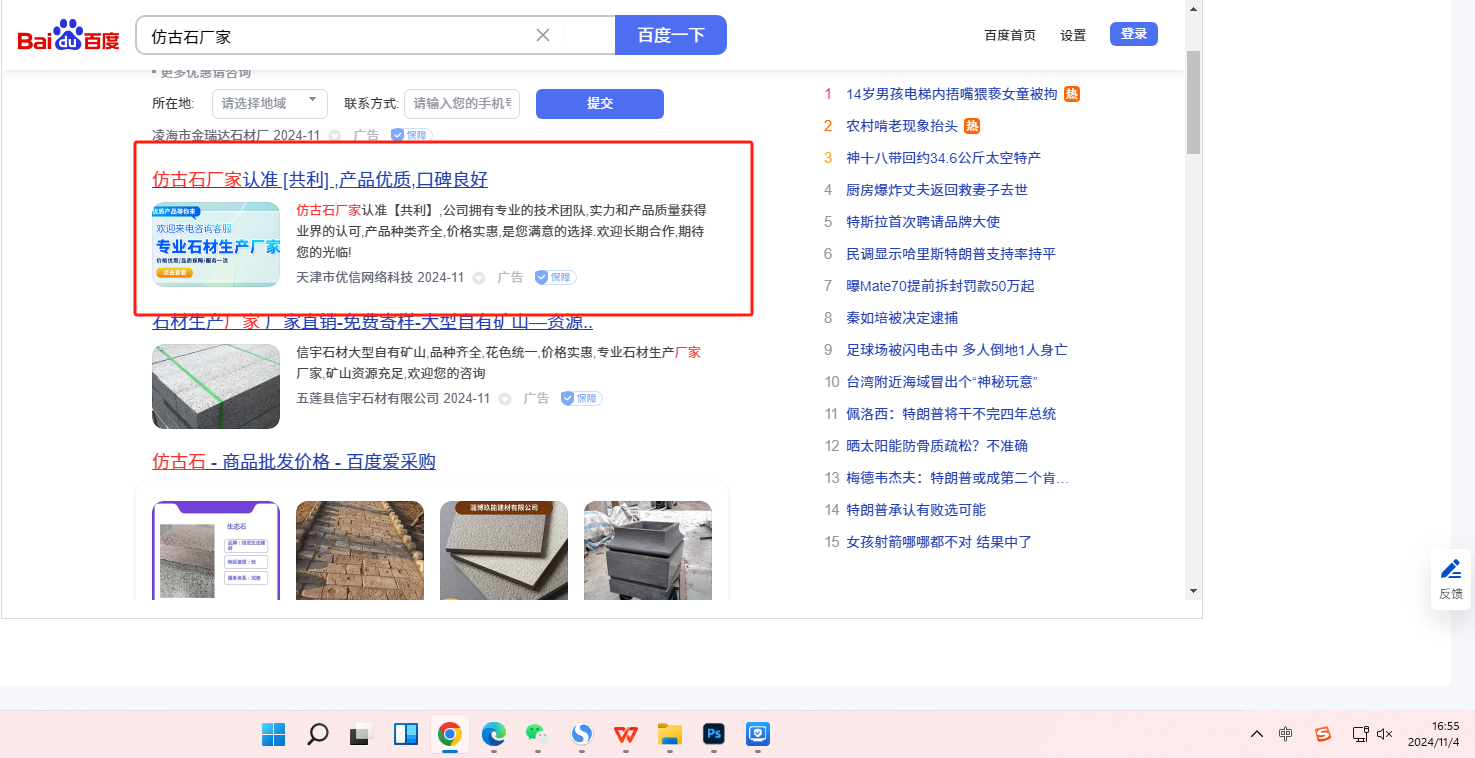Viewport: 1475px width, 758px height.
Task: Click the advertiser name 五莲县信宇石材有限公司
Action: (368, 398)
